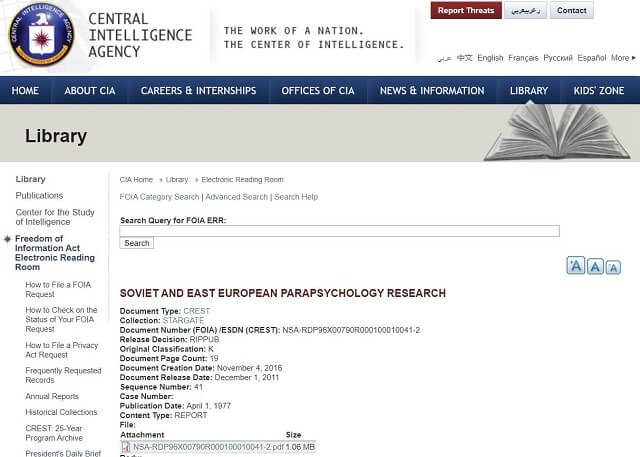Image resolution: width=640 pixels, height=457 pixels.
Task: Open Historical Collections link
Action: tap(61, 412)
